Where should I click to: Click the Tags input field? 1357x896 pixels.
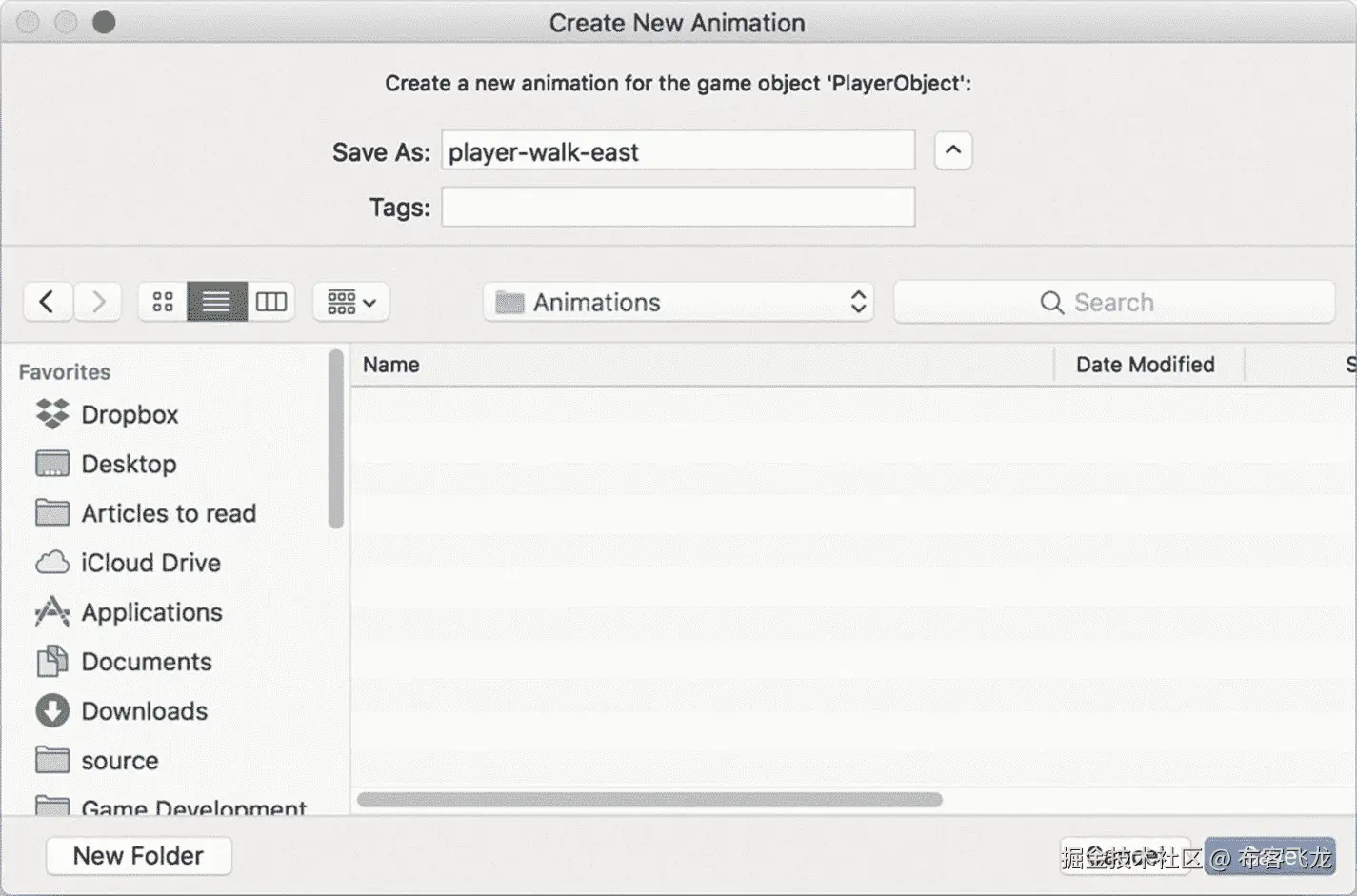click(x=678, y=207)
